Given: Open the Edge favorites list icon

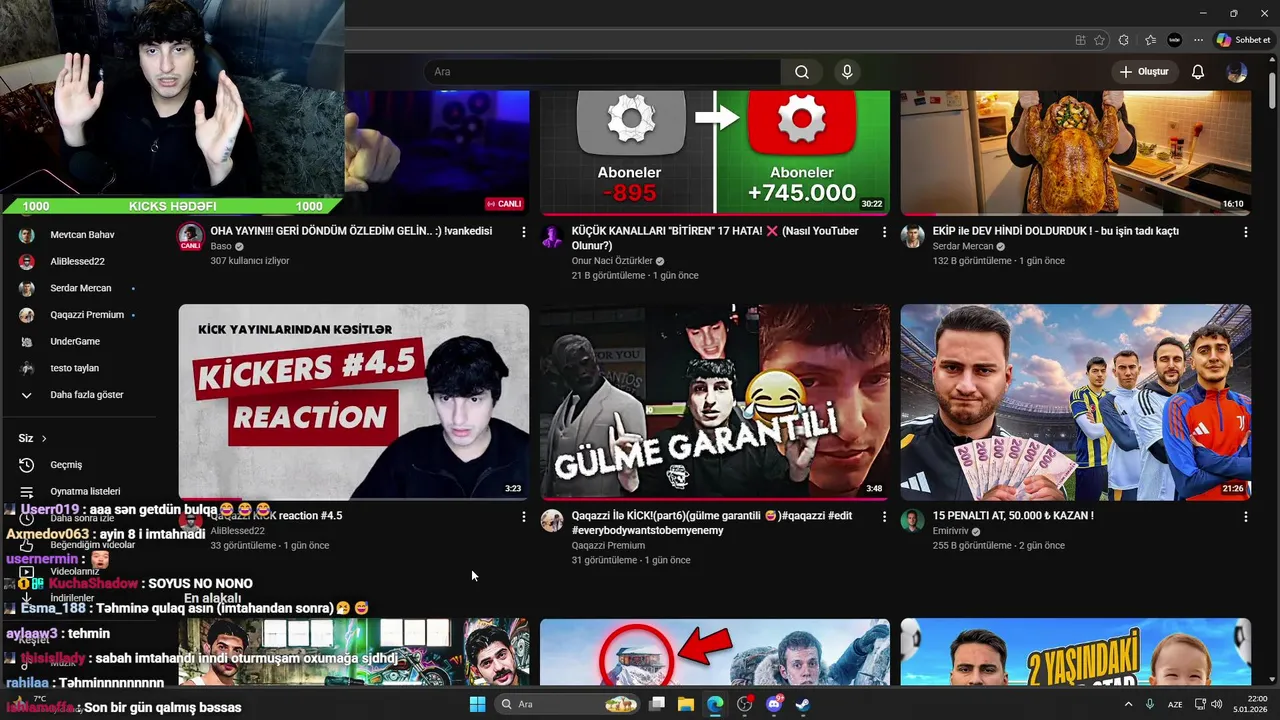Looking at the screenshot, I should (1150, 40).
